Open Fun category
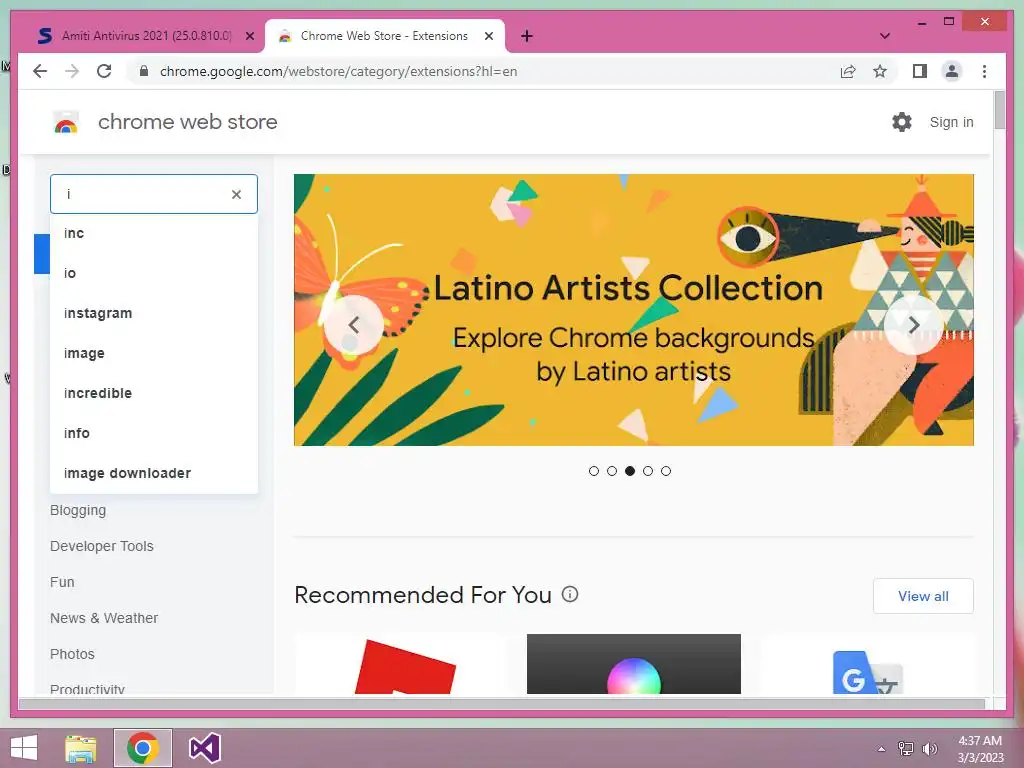Viewport: 1024px width, 768px height. (x=62, y=582)
